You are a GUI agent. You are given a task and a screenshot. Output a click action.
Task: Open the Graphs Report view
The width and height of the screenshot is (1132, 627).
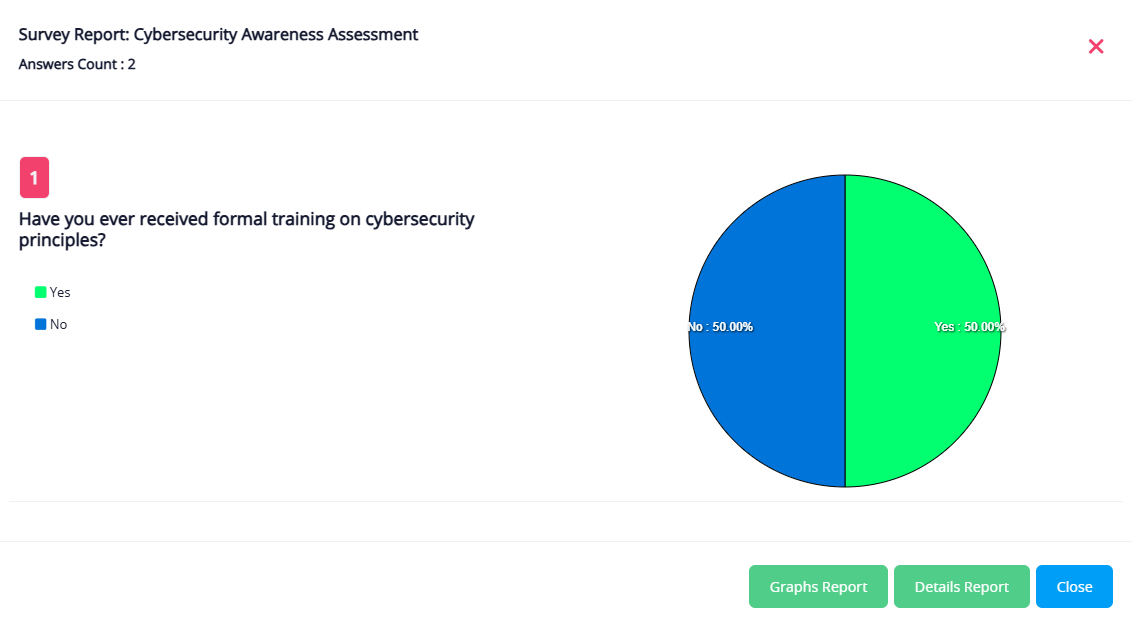click(x=818, y=587)
